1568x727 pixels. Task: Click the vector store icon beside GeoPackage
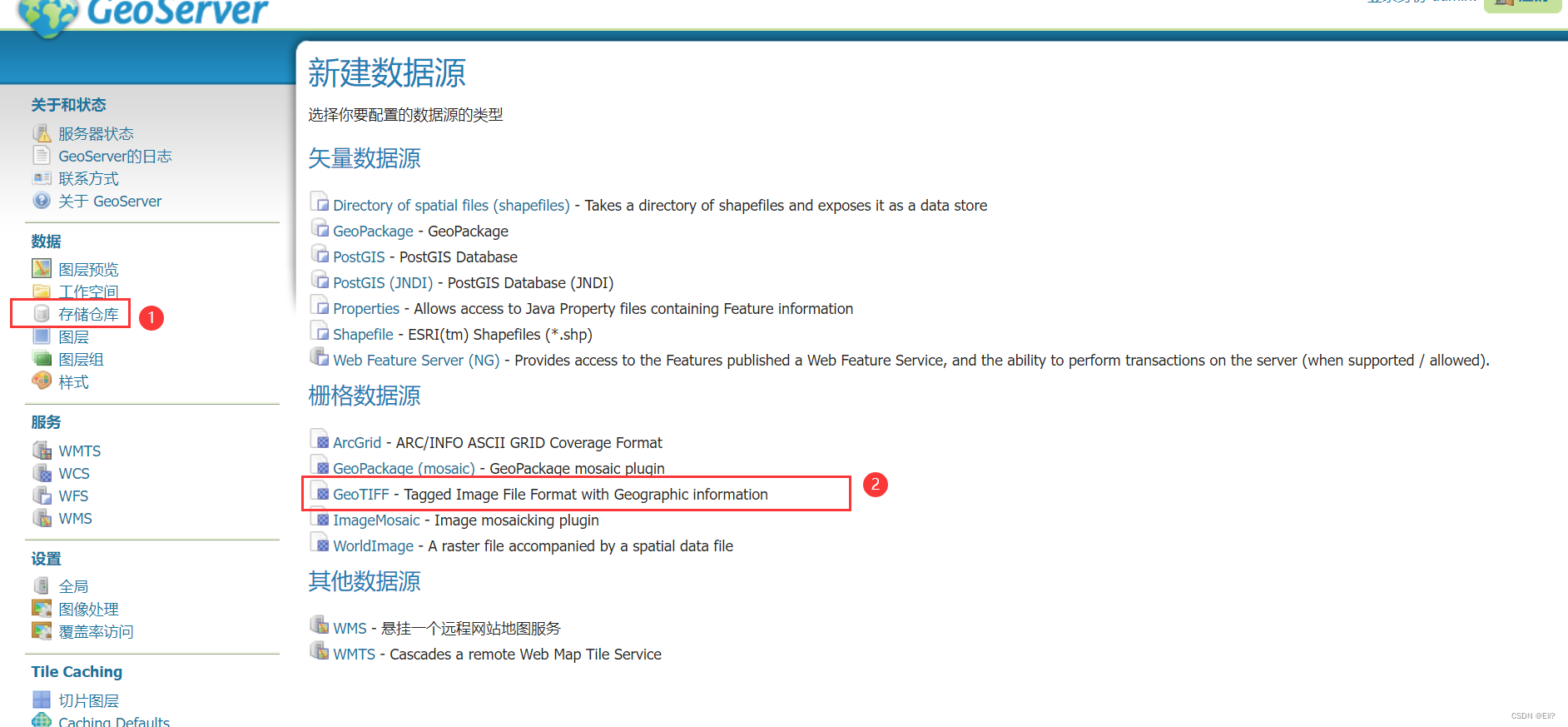click(x=320, y=228)
